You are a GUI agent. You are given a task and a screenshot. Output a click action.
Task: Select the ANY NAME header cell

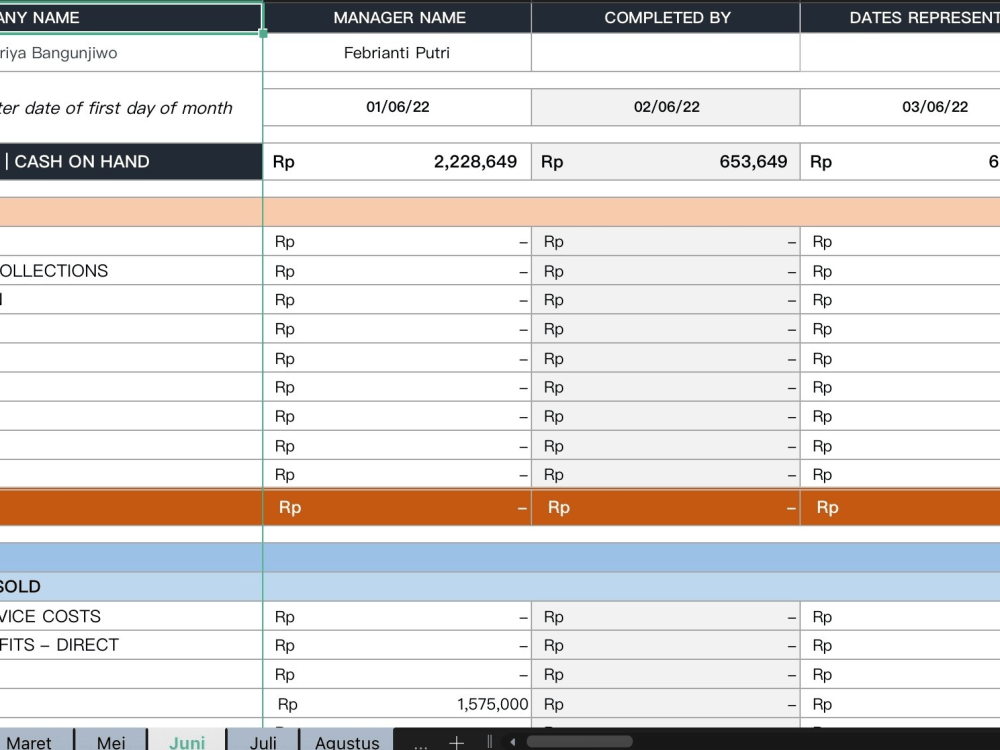tap(131, 17)
